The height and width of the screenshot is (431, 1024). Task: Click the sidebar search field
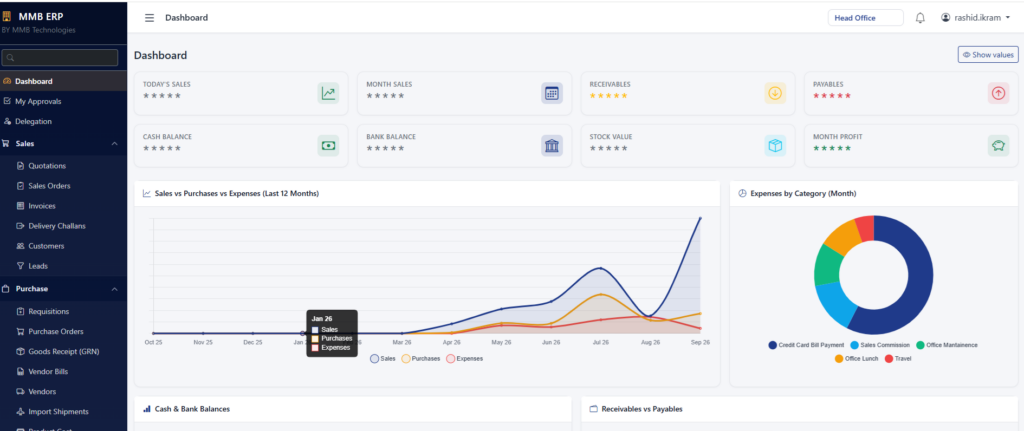pyautogui.click(x=60, y=57)
